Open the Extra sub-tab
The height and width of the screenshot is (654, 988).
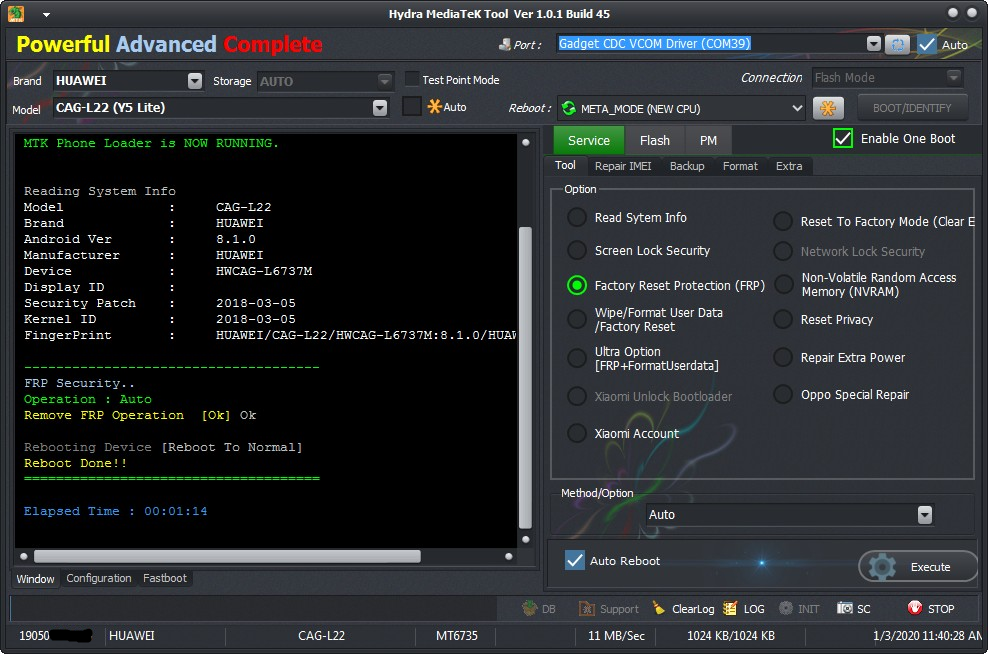pyautogui.click(x=789, y=166)
